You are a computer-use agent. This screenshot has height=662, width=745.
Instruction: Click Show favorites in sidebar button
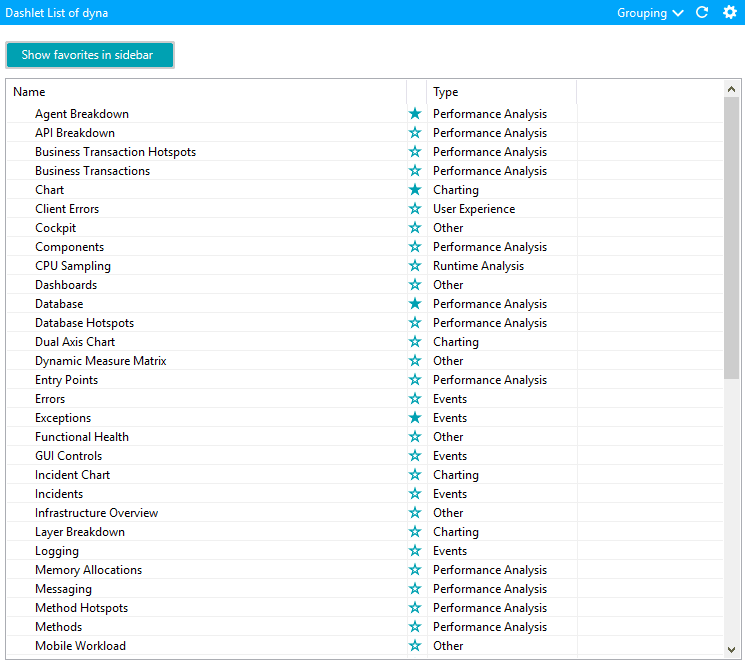pyautogui.click(x=90, y=55)
